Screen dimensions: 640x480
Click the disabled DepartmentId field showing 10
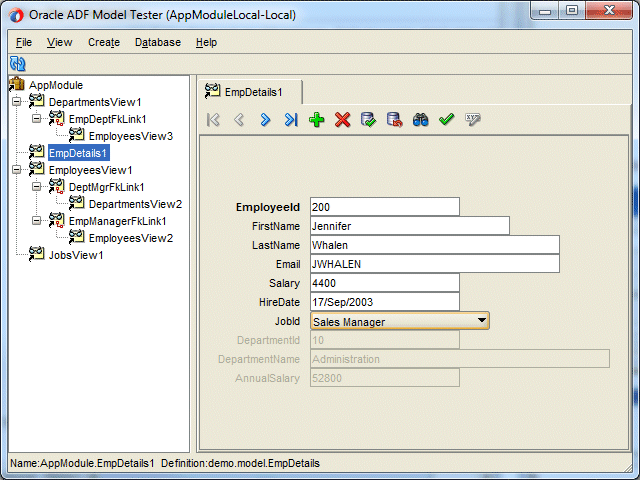(385, 340)
